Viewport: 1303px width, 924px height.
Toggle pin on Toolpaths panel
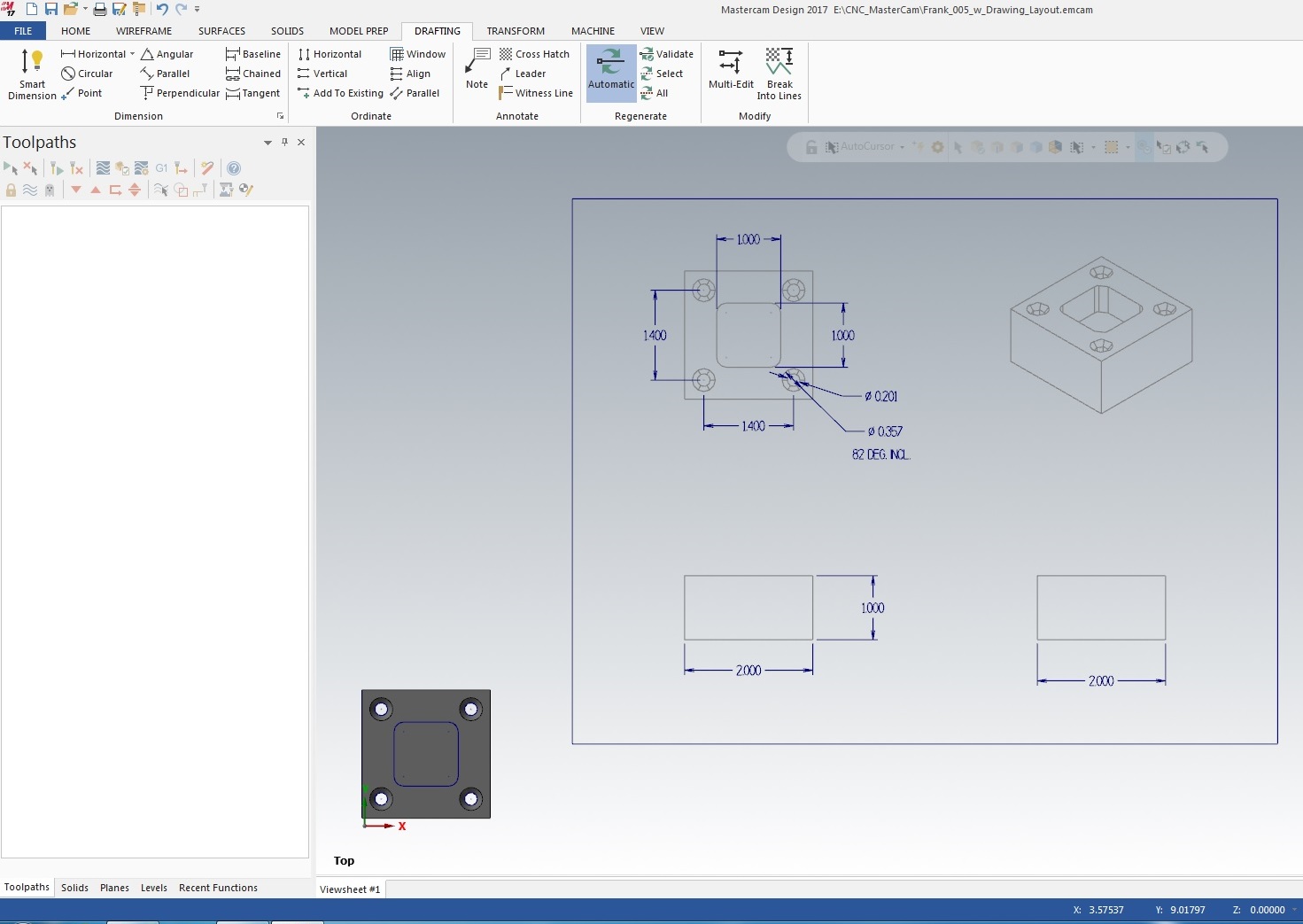pyautogui.click(x=284, y=142)
